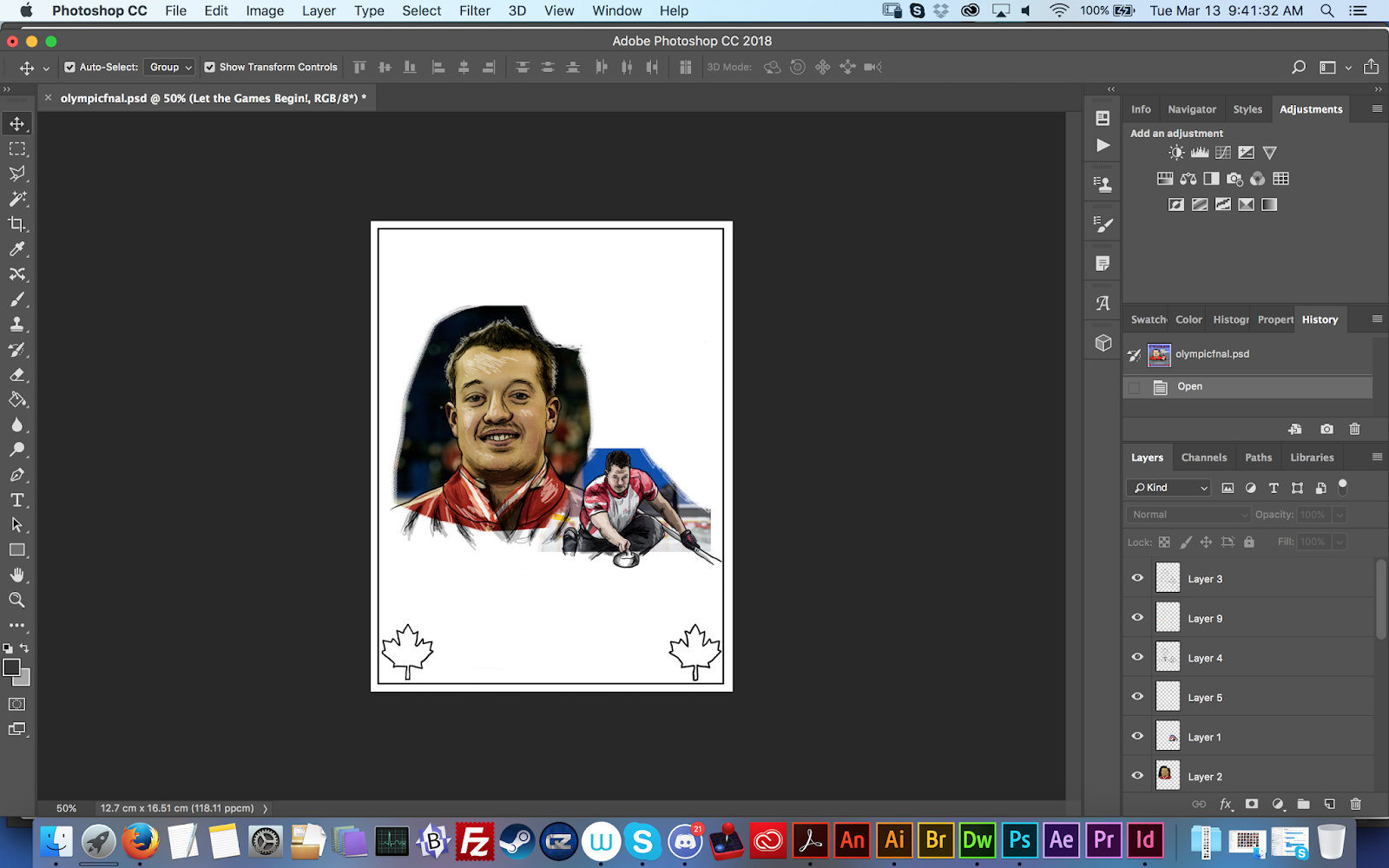Viewport: 1389px width, 868px height.
Task: Open the Normal blend mode dropdown
Action: pyautogui.click(x=1189, y=515)
